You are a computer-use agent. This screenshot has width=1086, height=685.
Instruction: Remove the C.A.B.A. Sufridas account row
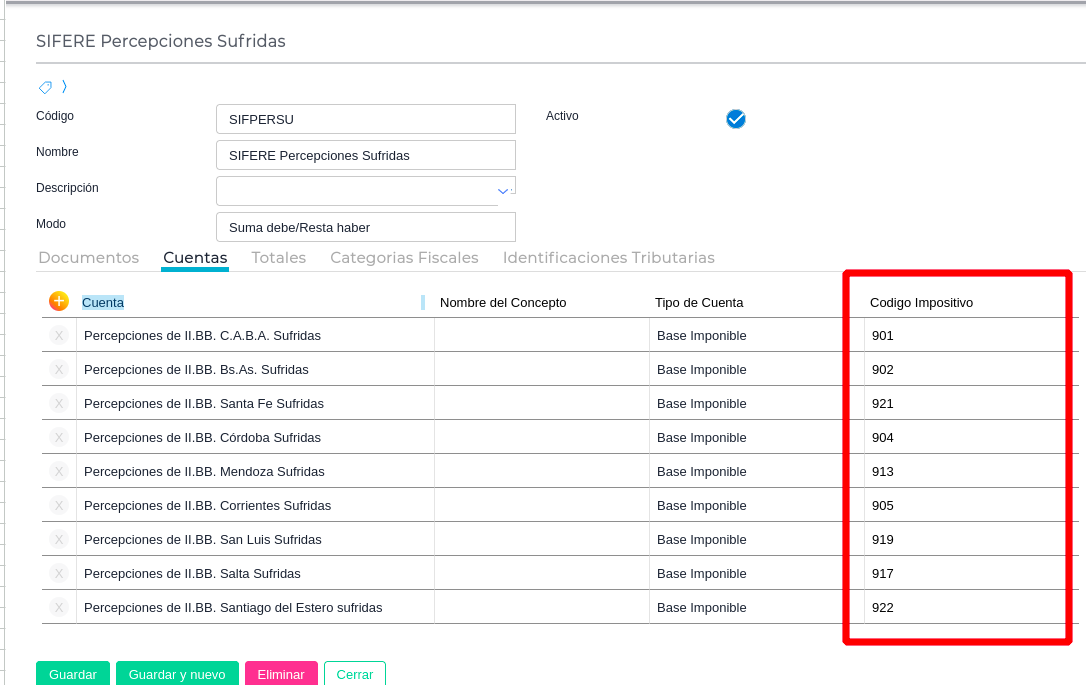click(x=59, y=336)
